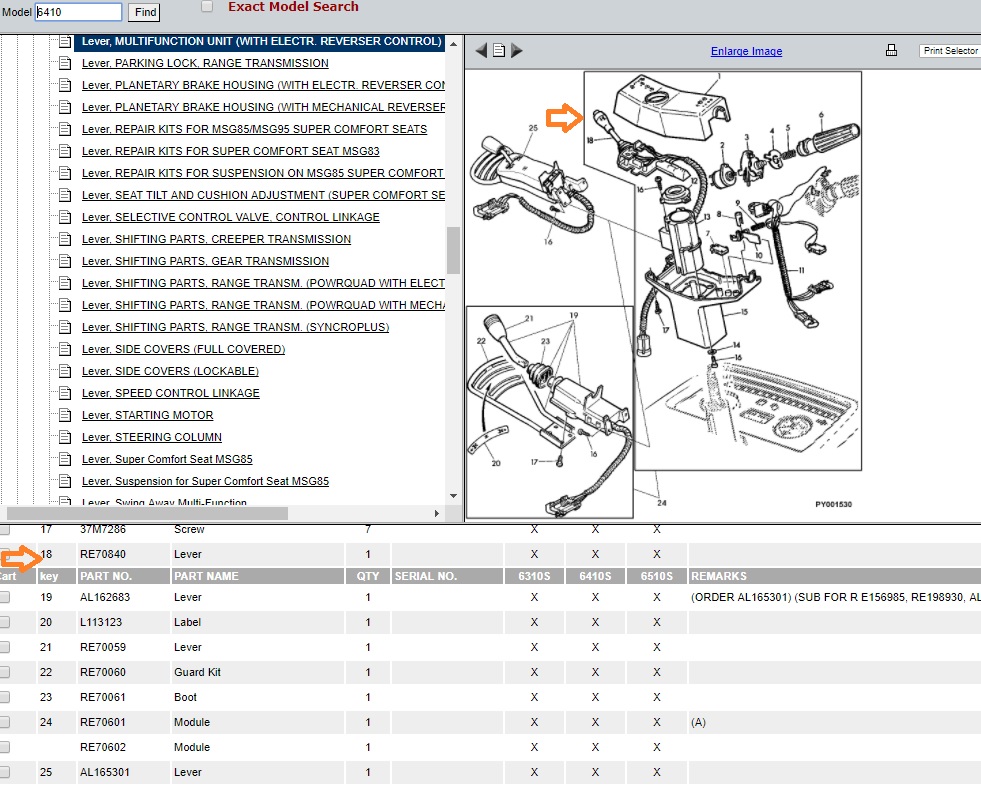The height and width of the screenshot is (790, 981).
Task: Check cart box for part AL162683
Action: (x=5, y=597)
